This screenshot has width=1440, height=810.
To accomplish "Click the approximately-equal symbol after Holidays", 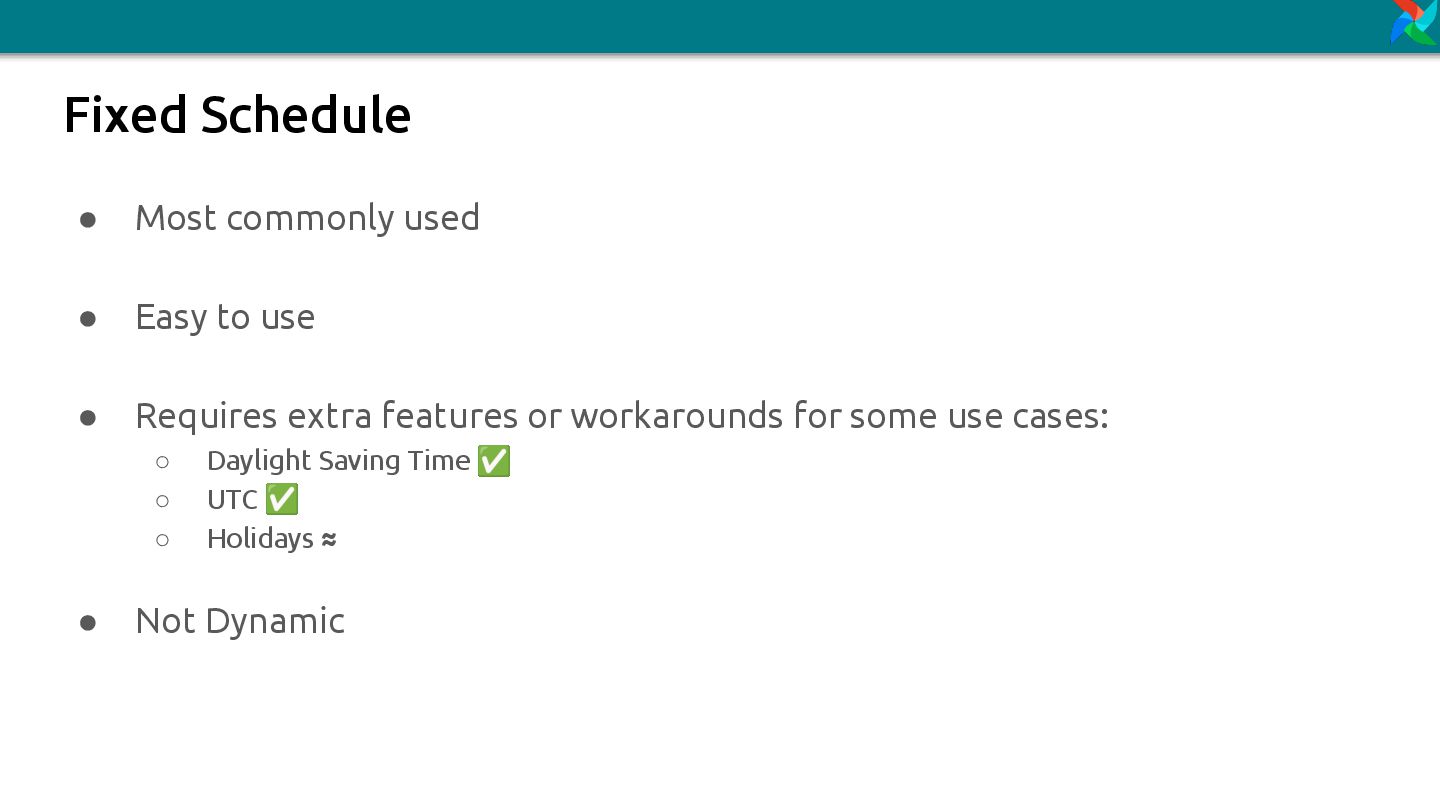I will pyautogui.click(x=329, y=540).
